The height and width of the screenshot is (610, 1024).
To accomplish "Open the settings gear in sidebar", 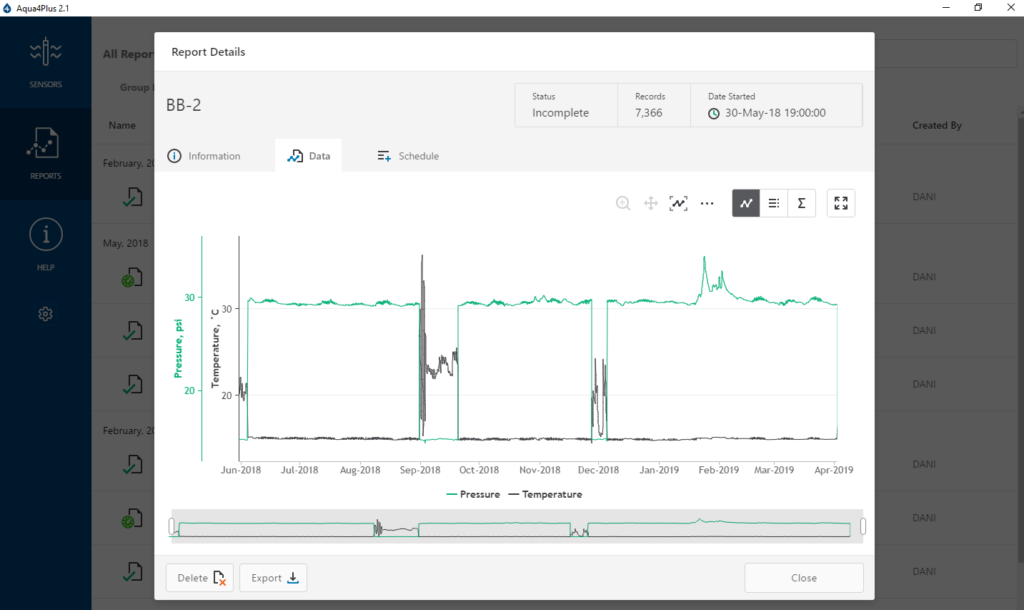I will click(x=45, y=314).
